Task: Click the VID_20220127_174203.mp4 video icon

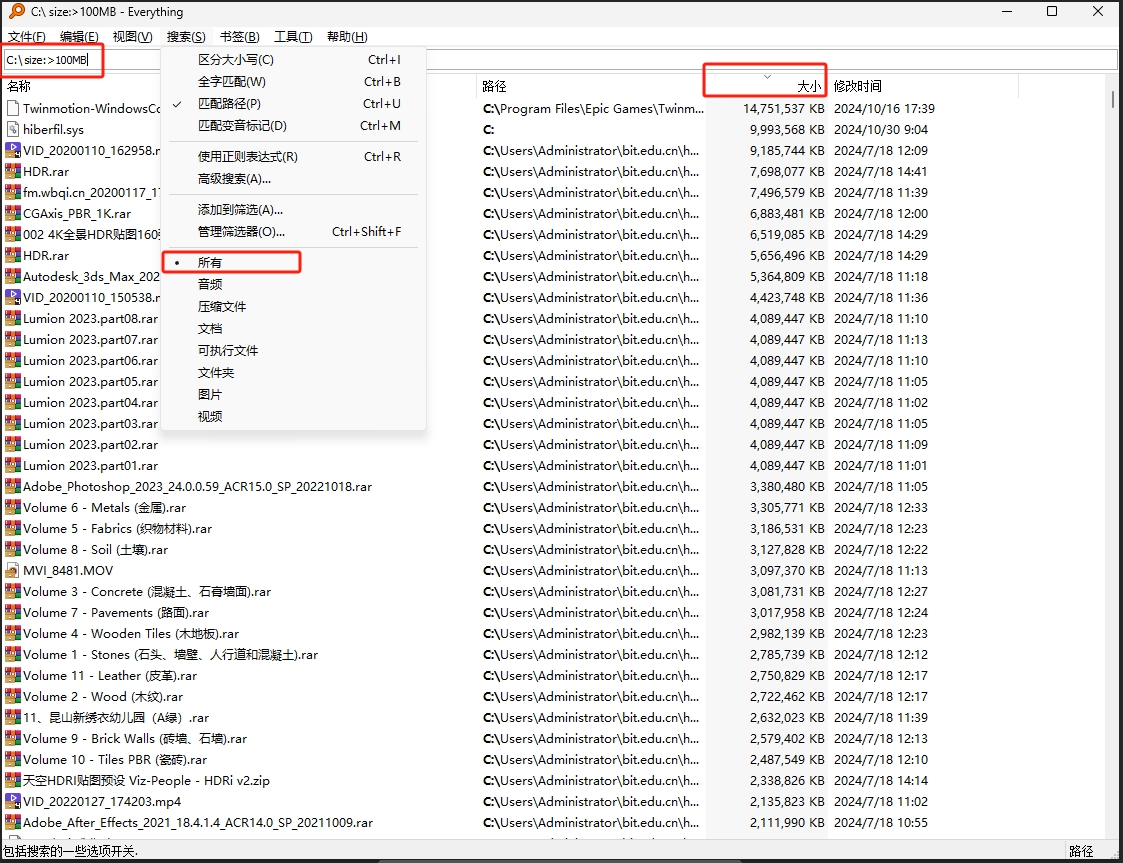Action: (12, 801)
